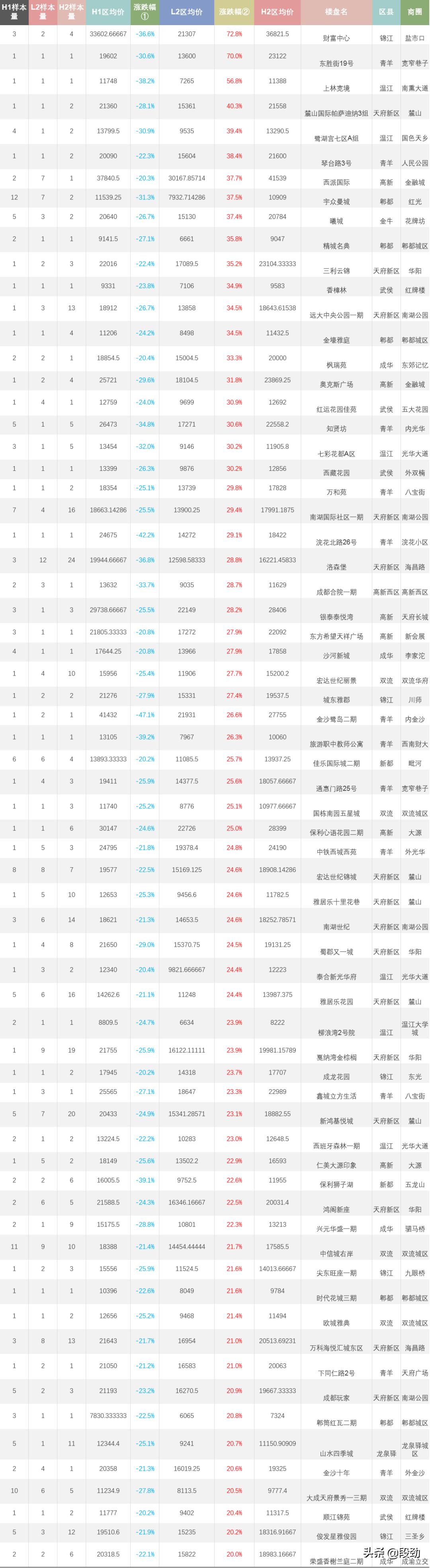This screenshot has width=430, height=1568.
Task: Click the 龙泉驿城区 business district cell
Action: pyautogui.click(x=415, y=1449)
